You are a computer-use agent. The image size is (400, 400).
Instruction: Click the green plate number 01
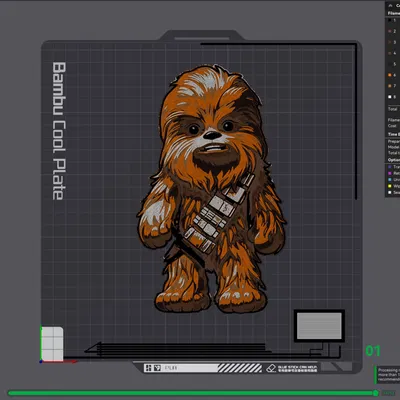(x=373, y=351)
